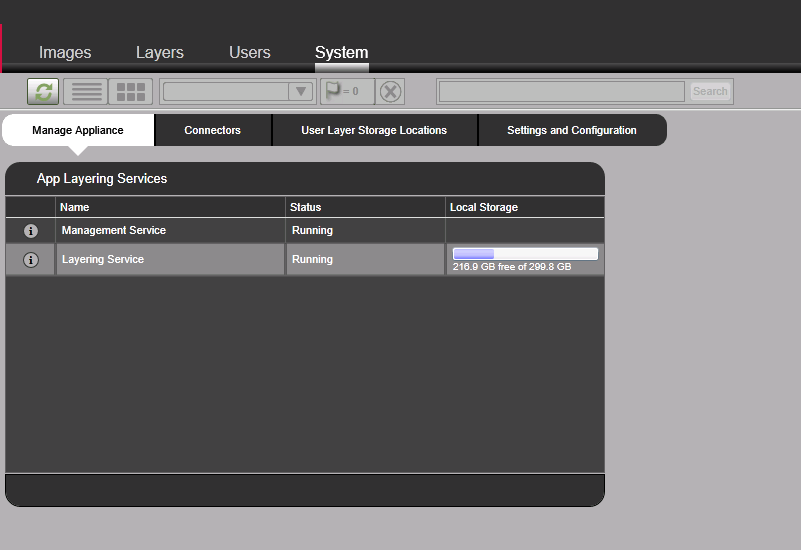The width and height of the screenshot is (801, 550).
Task: Click the App Layering Services heading
Action: (x=102, y=179)
